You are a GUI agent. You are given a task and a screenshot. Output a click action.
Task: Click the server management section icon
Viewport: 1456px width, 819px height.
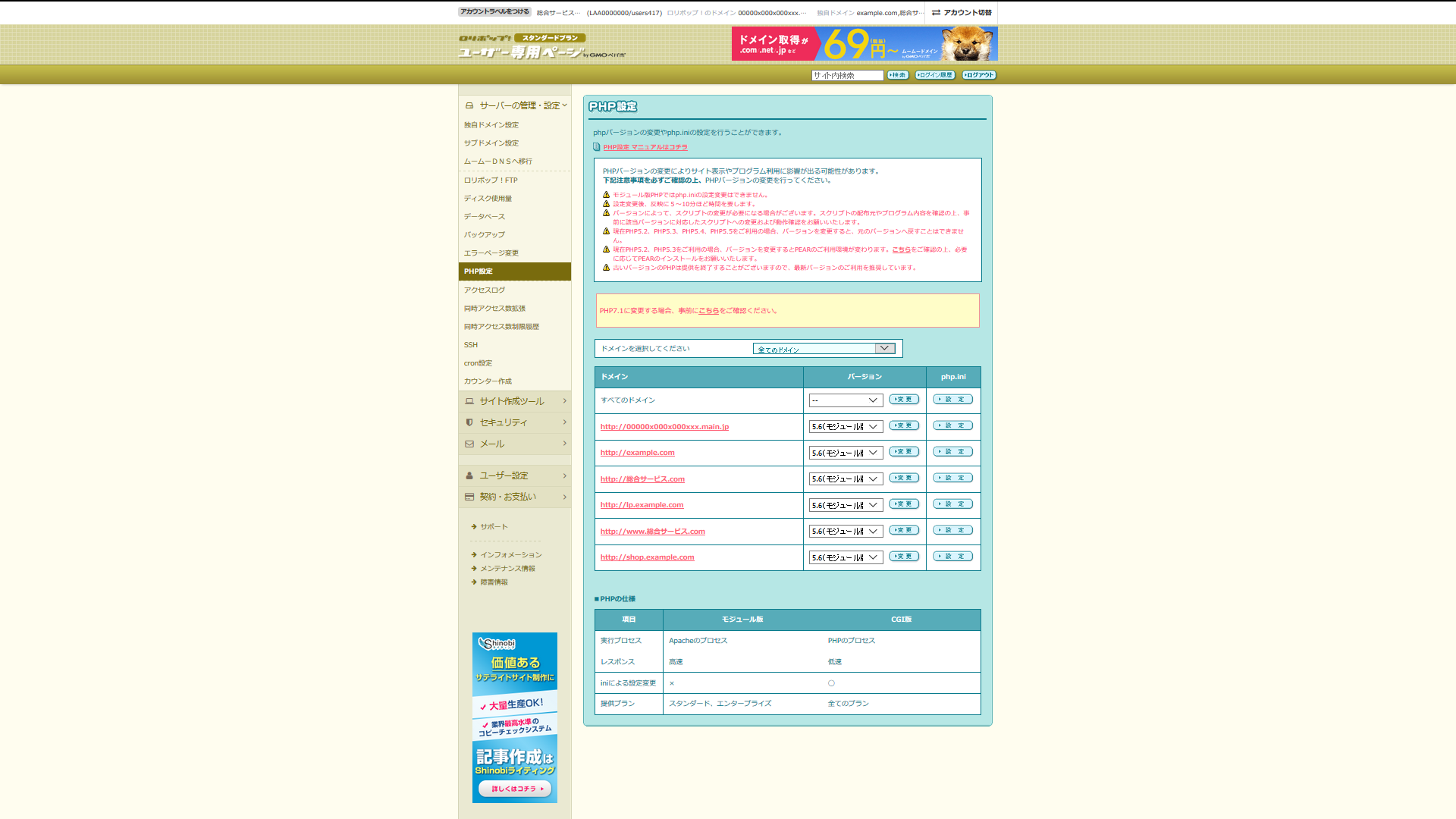click(x=469, y=105)
